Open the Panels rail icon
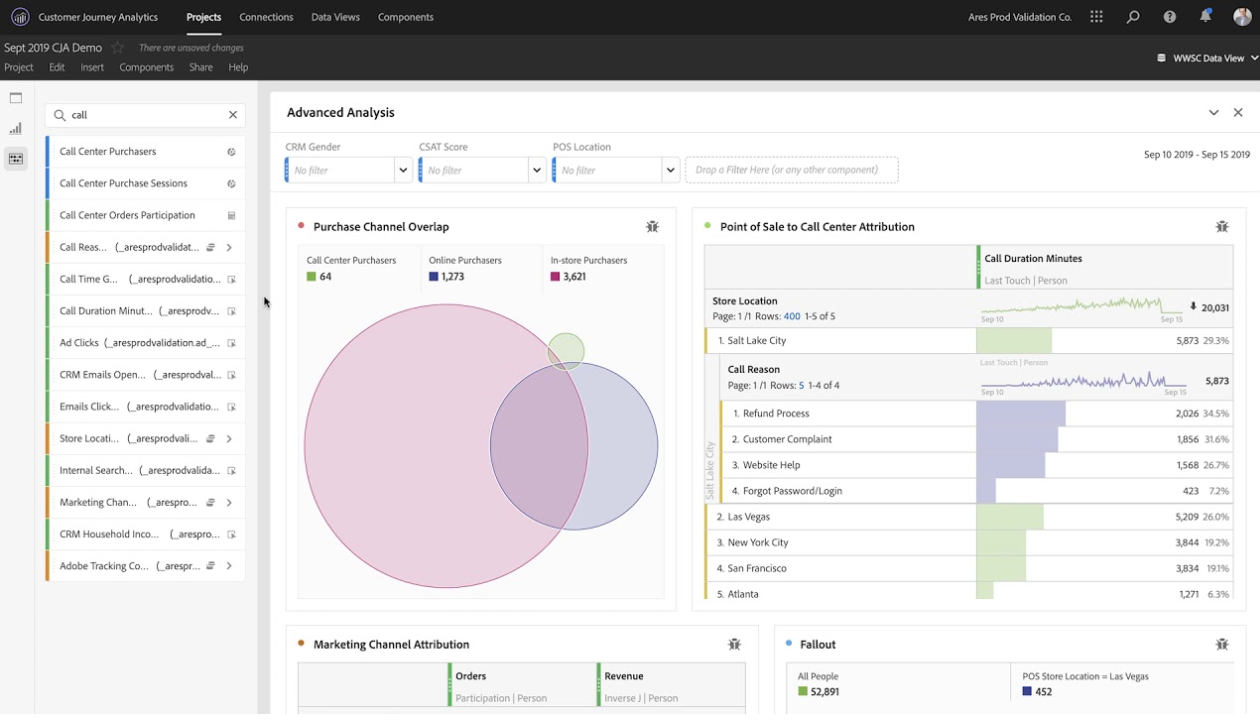Screen dimensions: 1260x728 [x=16, y=97]
